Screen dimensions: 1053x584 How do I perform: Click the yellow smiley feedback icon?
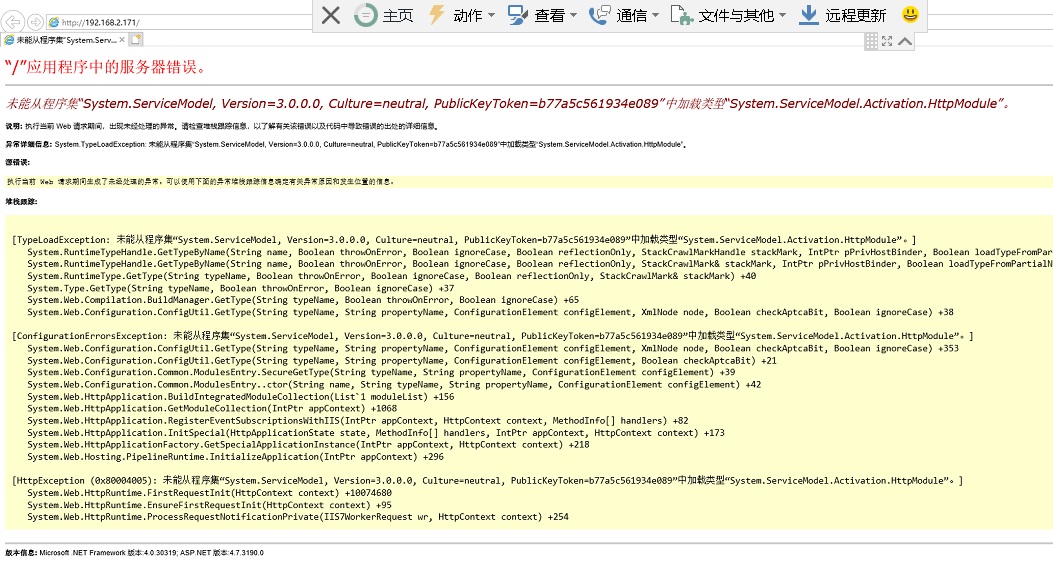910,15
